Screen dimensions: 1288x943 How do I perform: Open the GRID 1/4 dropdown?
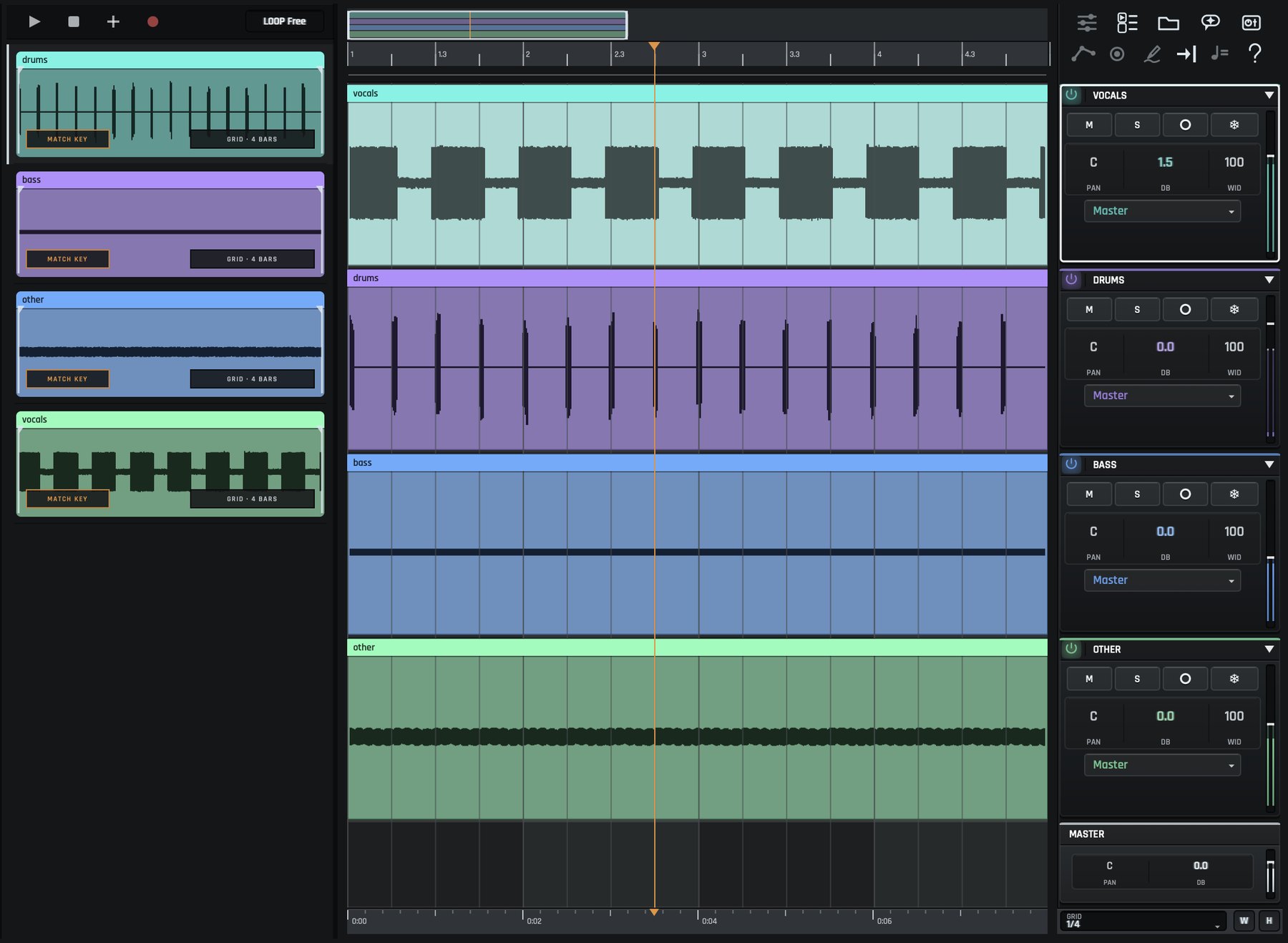pos(1143,921)
